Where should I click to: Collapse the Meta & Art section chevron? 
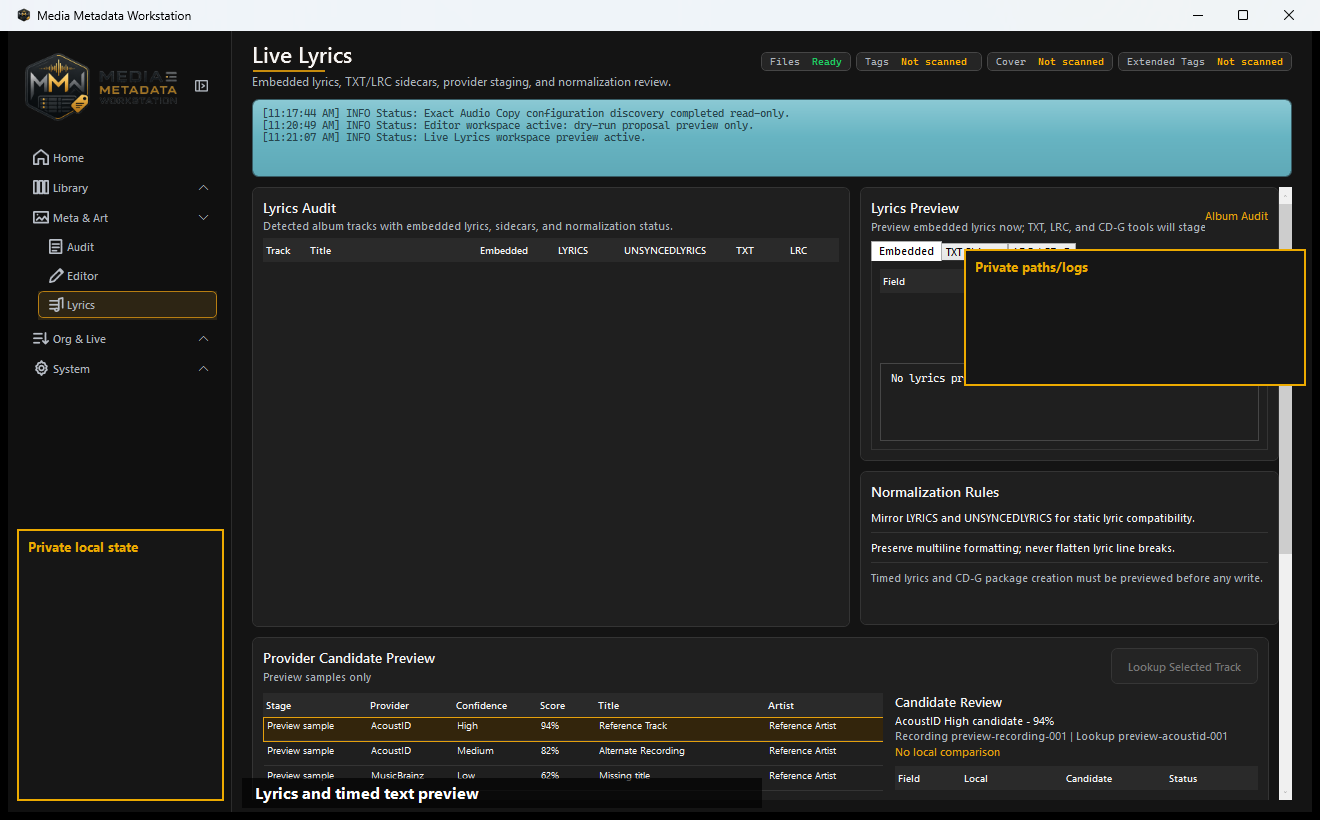(204, 218)
